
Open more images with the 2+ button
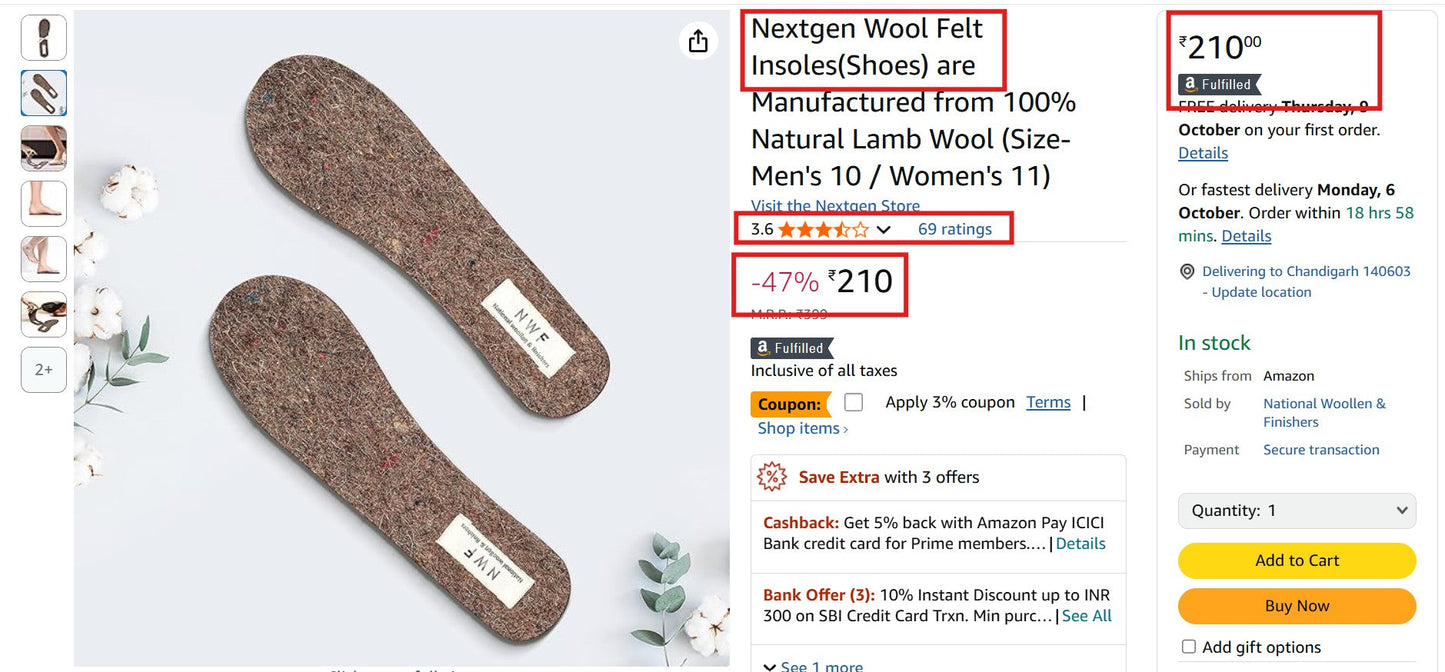pos(43,369)
